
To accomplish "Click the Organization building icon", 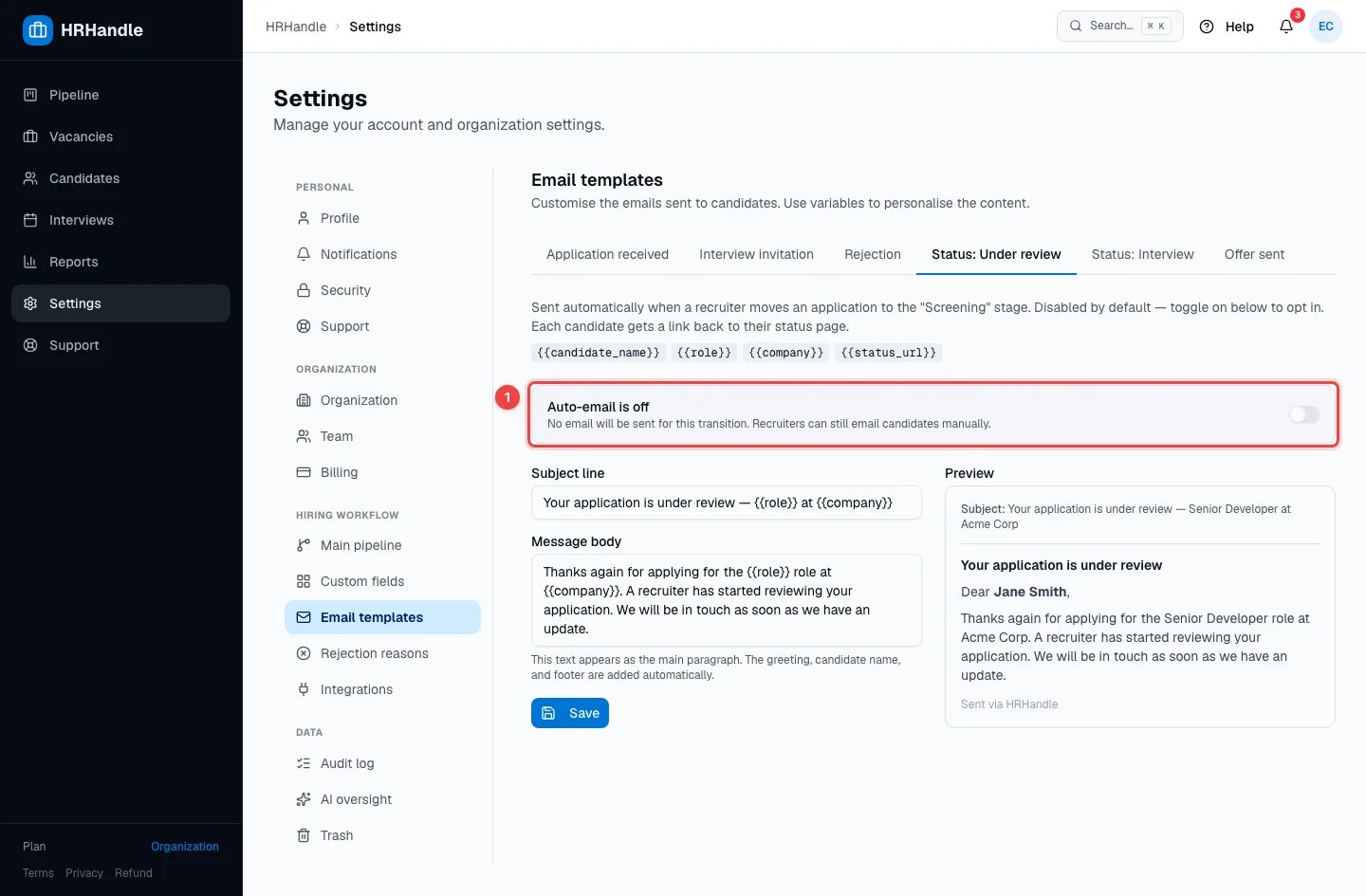I will [x=304, y=400].
